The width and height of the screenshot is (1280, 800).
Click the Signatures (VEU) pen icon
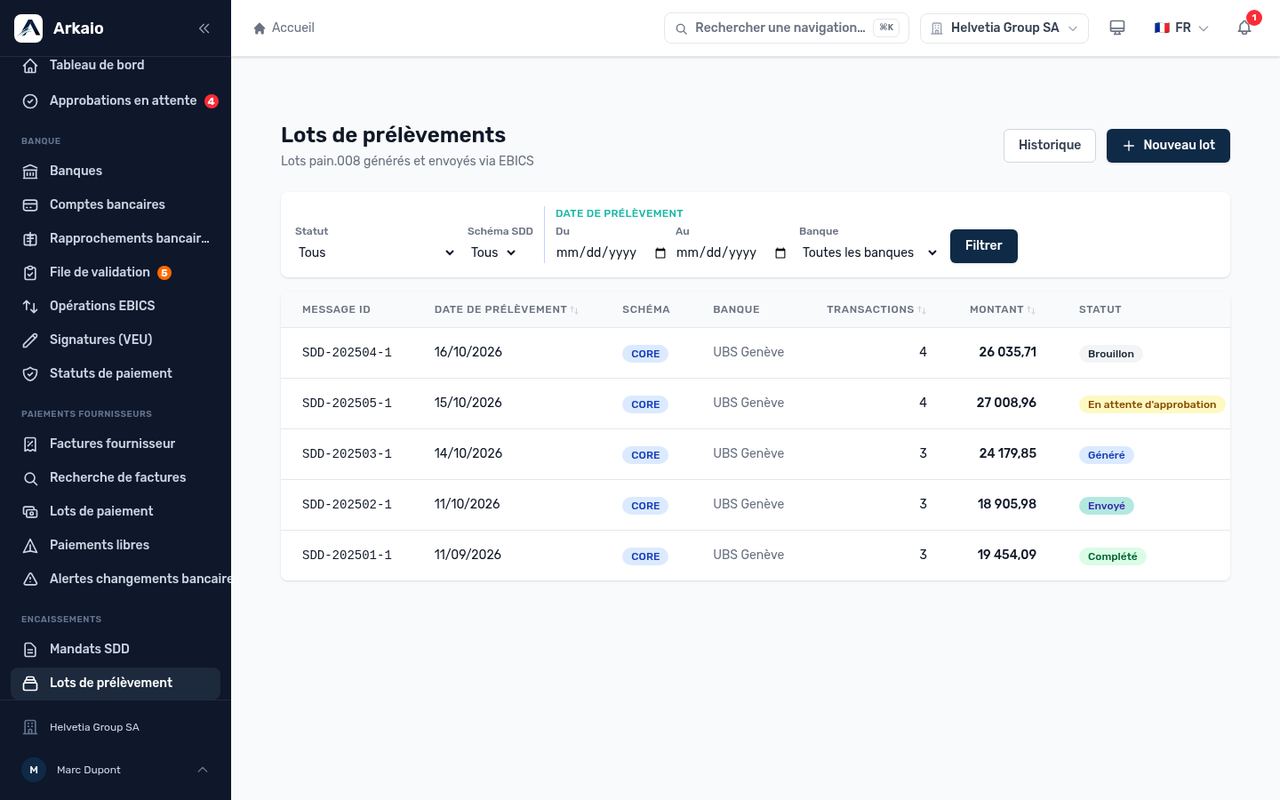click(x=30, y=340)
